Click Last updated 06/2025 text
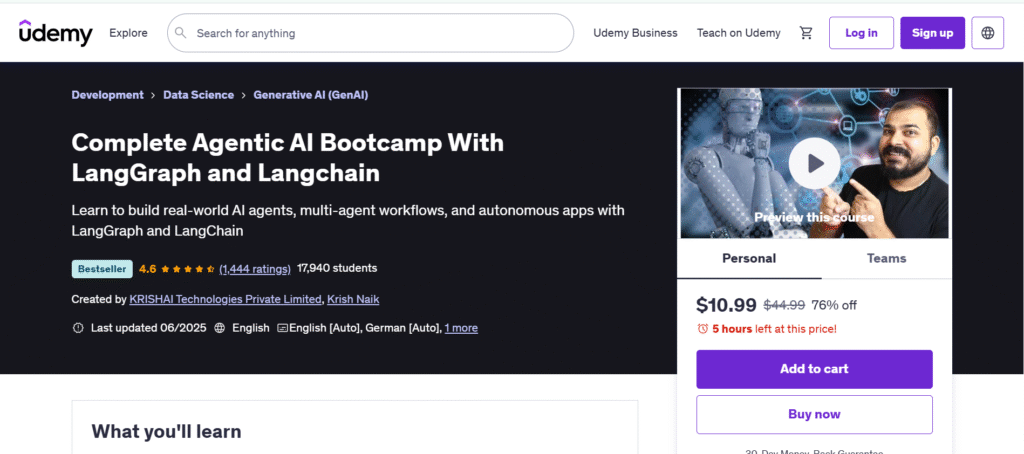 pyautogui.click(x=148, y=328)
